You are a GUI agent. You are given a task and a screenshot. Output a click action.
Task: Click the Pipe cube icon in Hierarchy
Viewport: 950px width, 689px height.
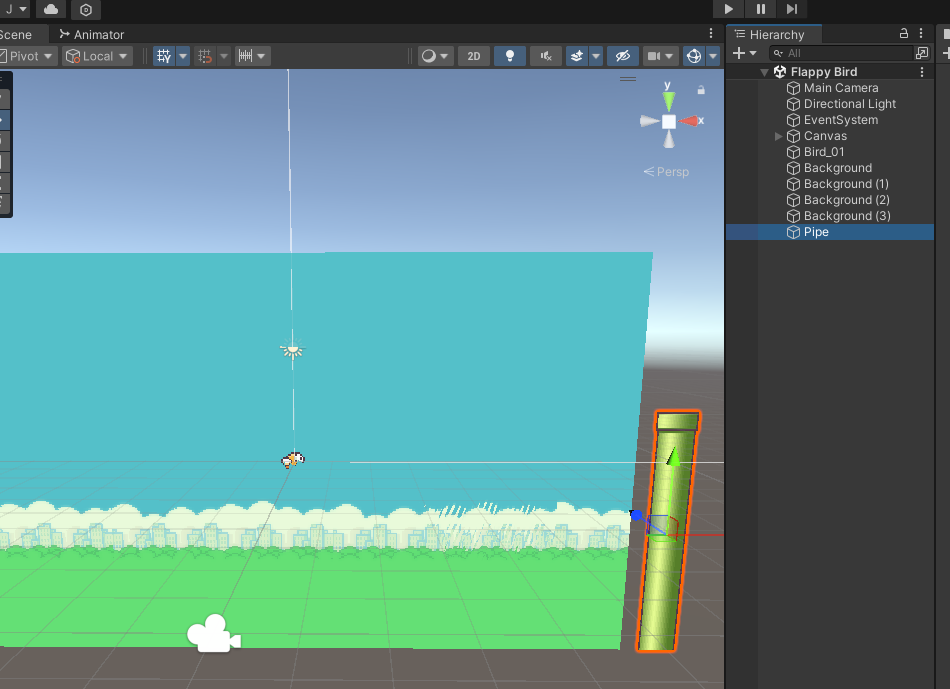(x=793, y=232)
